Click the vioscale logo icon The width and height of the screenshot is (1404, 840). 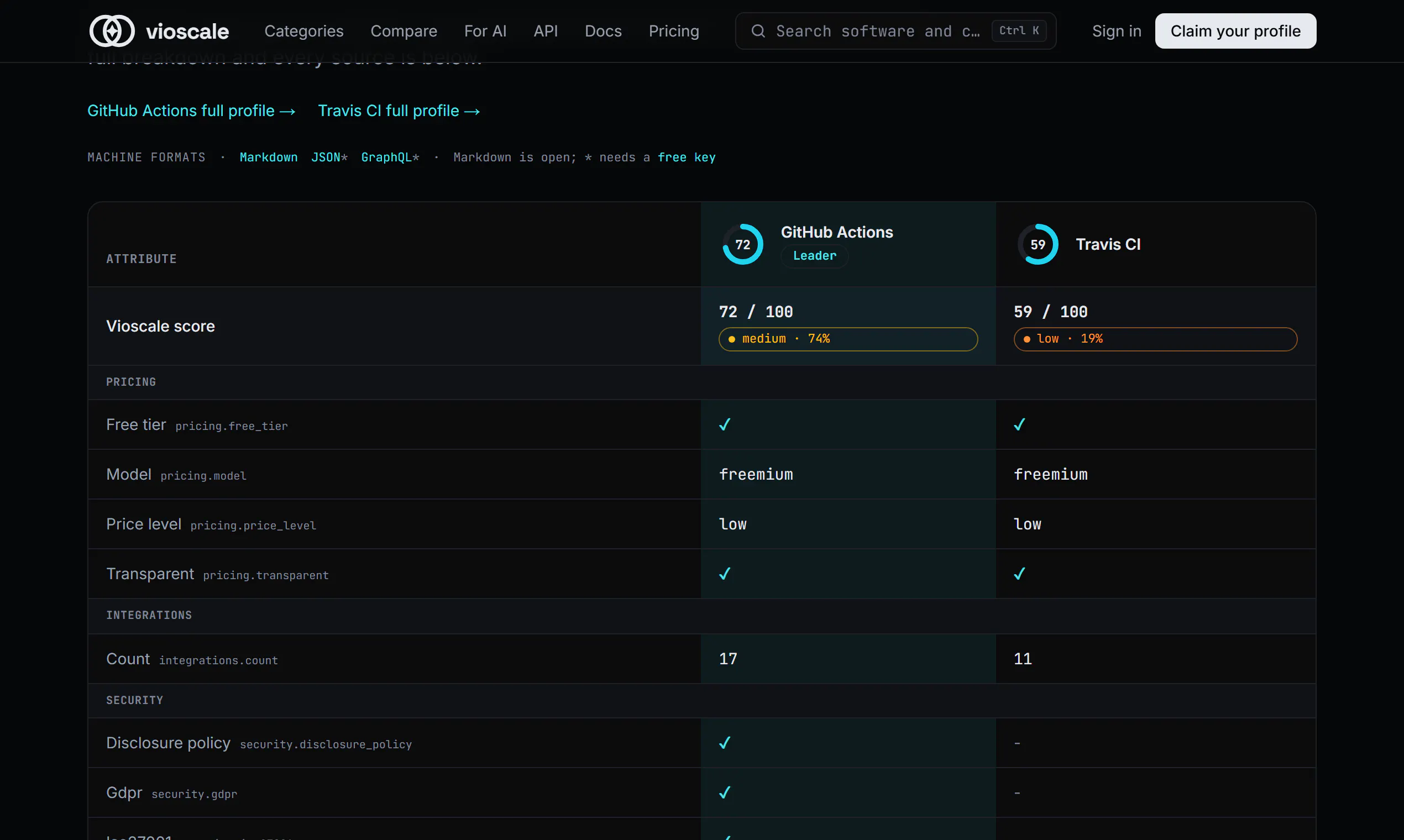pyautogui.click(x=112, y=31)
